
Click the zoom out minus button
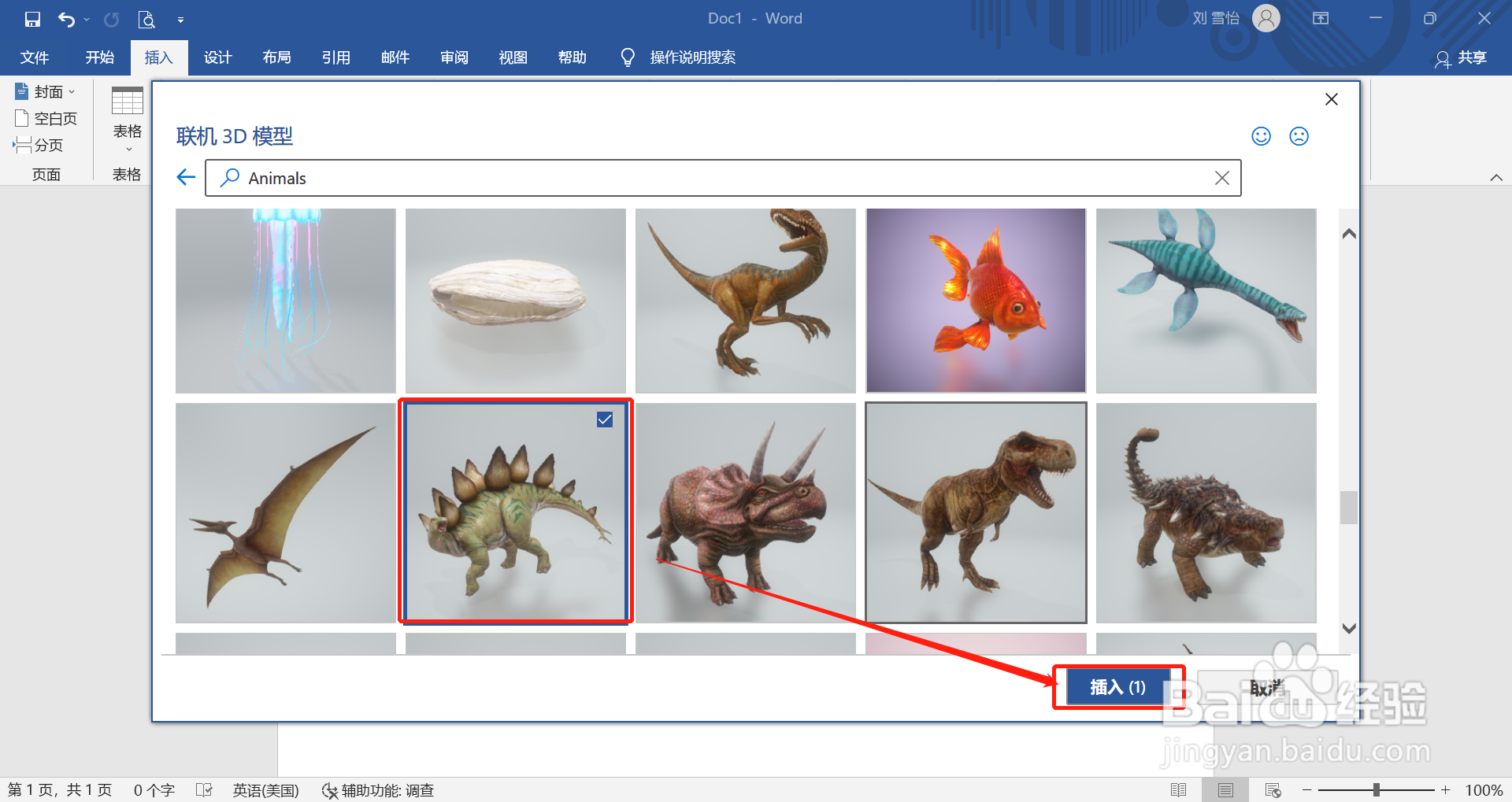[1307, 790]
